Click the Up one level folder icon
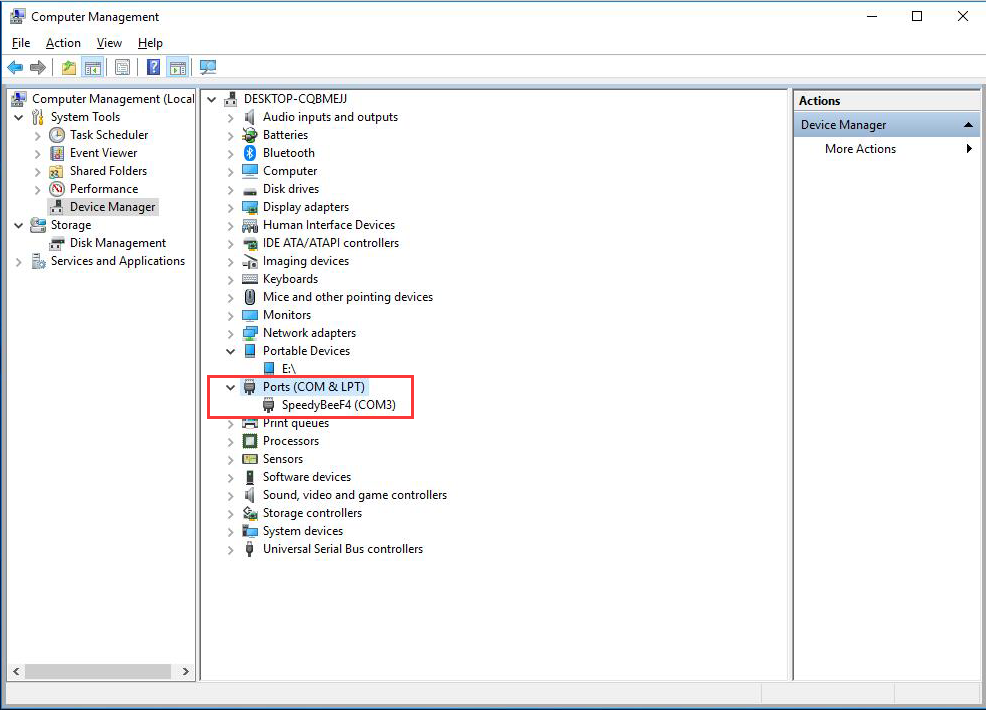 tap(68, 68)
